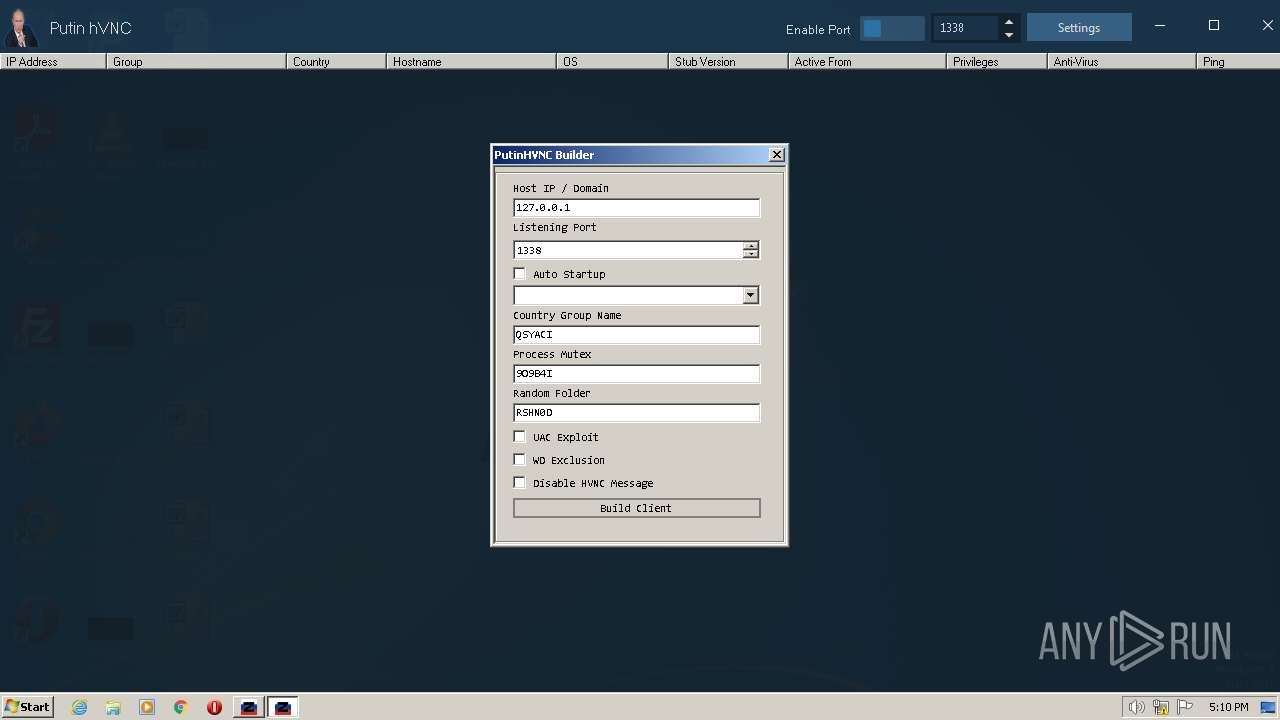
Task: Switch to first Putin hVNC taskbar window
Action: (249, 707)
